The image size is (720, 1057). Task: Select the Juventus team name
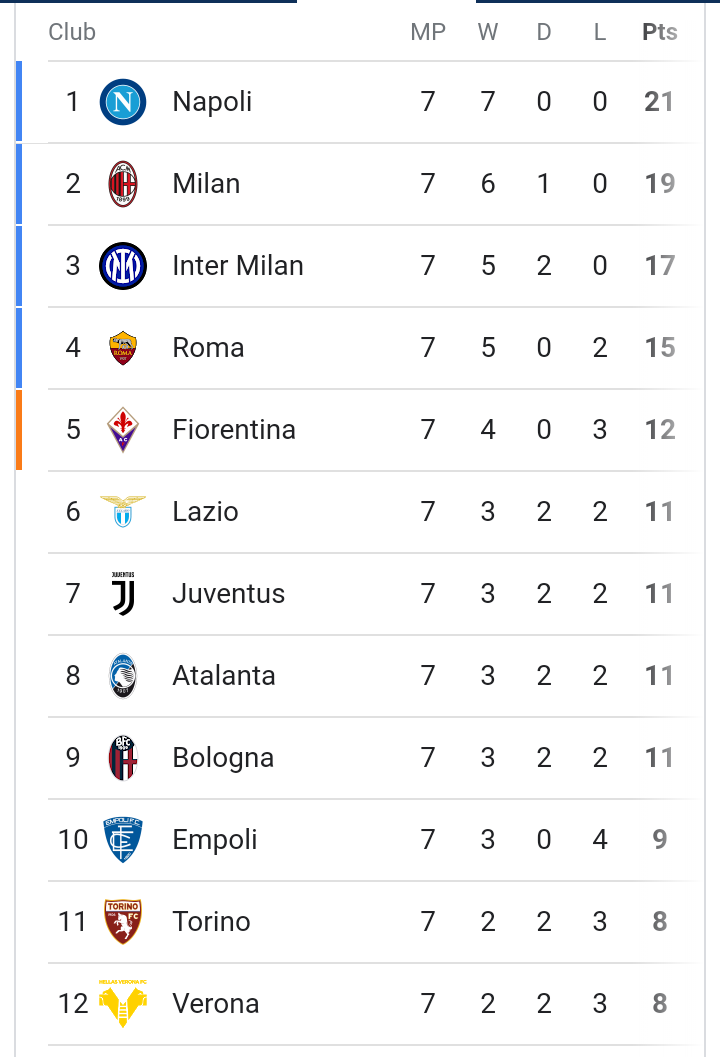pos(229,593)
